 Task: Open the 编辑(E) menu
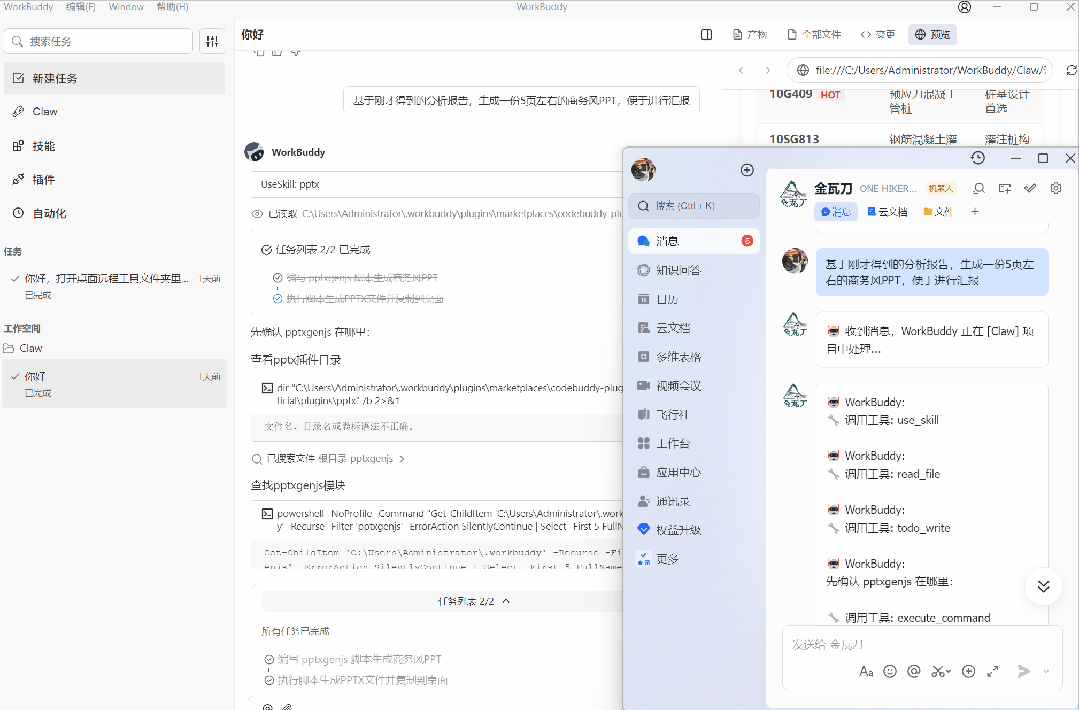(81, 7)
